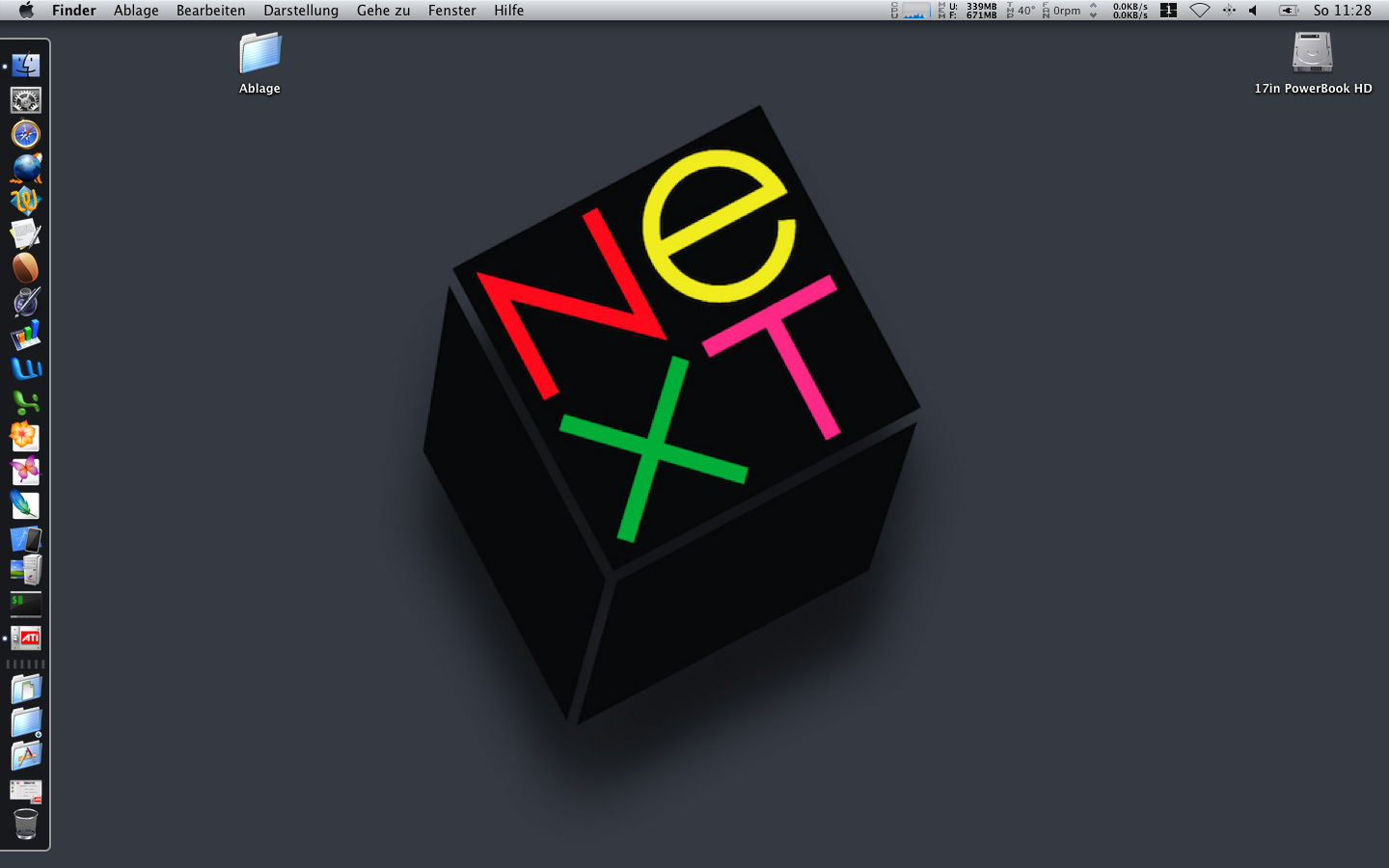Open the Applications folder in Dock
The width and height of the screenshot is (1389, 868).
[26, 756]
